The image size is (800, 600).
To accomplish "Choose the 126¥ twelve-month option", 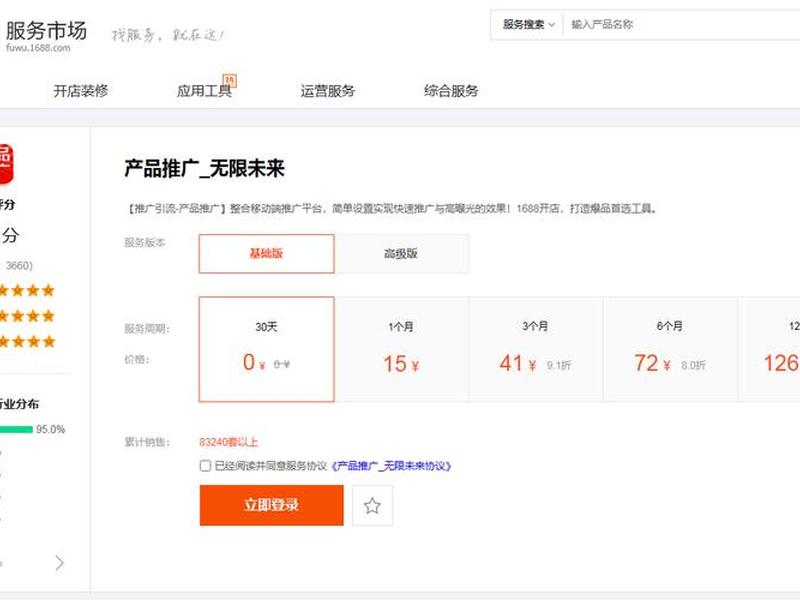I will coord(769,349).
